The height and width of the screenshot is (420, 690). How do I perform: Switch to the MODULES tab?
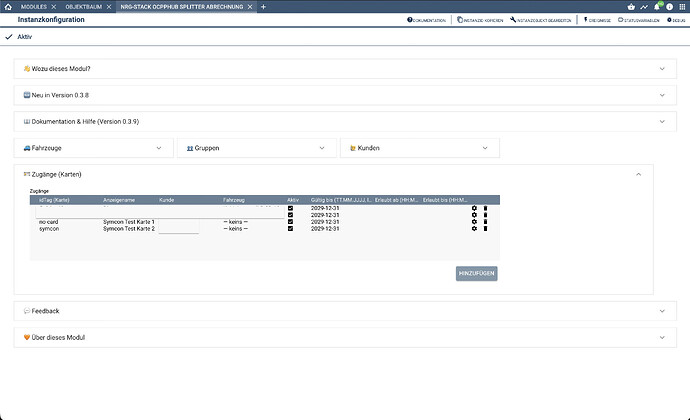(33, 7)
